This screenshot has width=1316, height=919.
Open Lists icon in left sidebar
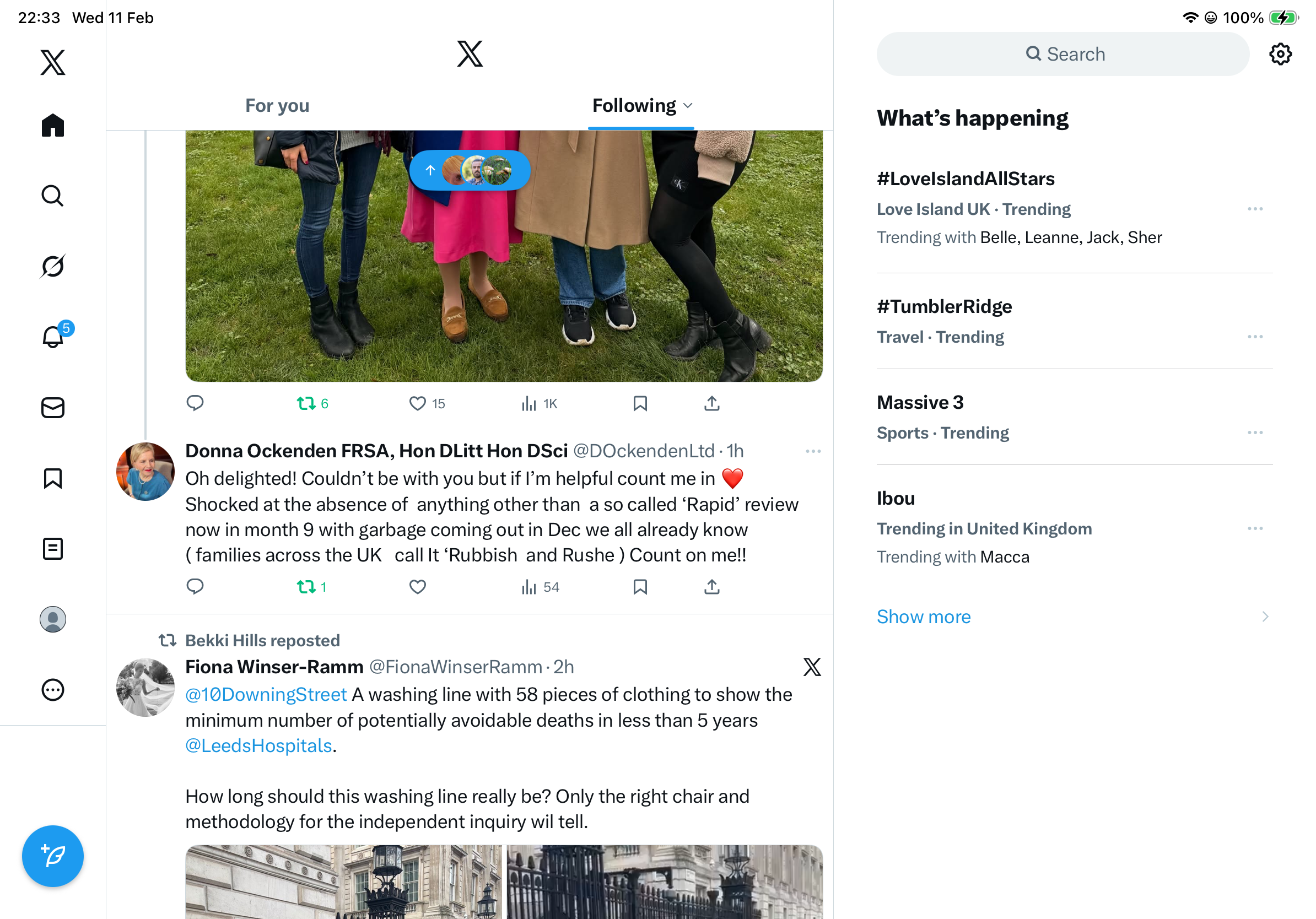tap(53, 549)
